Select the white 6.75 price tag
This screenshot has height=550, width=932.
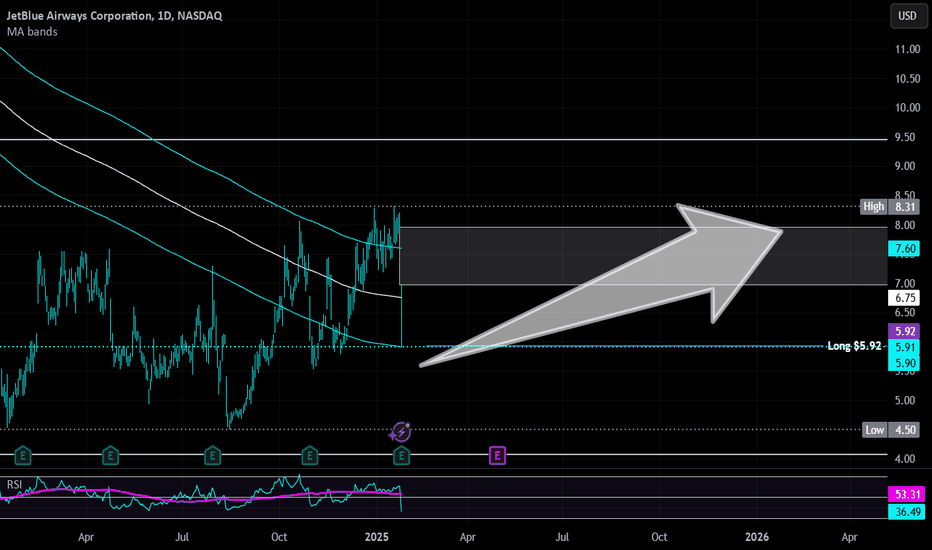point(904,298)
